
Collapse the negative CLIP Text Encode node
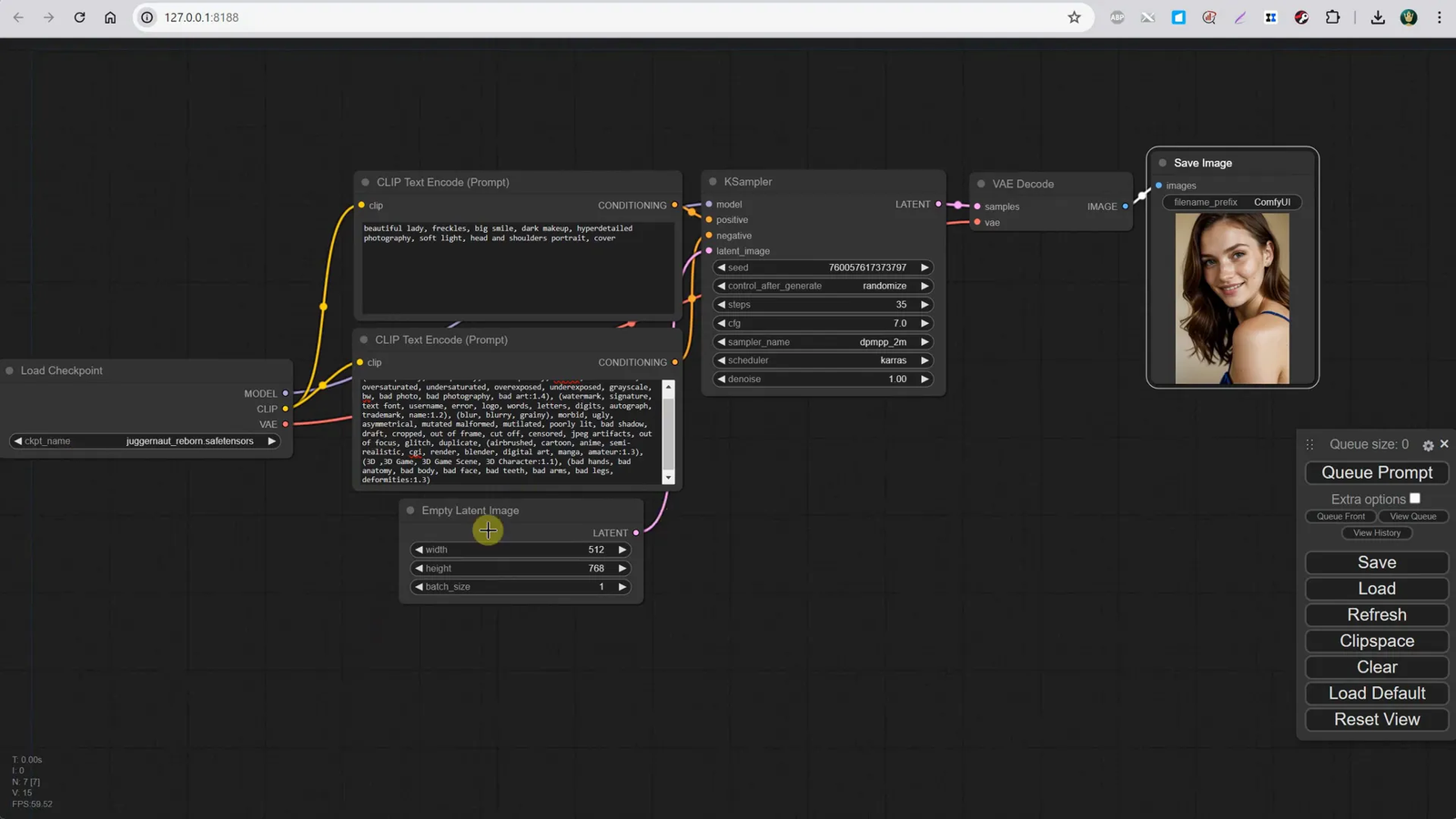pos(364,339)
